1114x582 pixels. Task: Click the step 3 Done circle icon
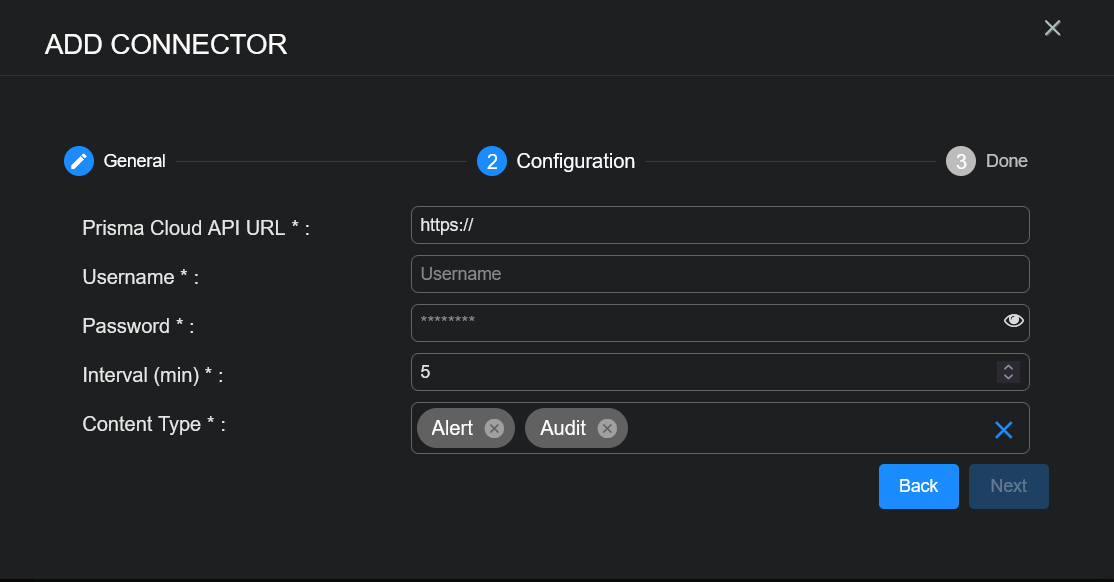(x=961, y=161)
